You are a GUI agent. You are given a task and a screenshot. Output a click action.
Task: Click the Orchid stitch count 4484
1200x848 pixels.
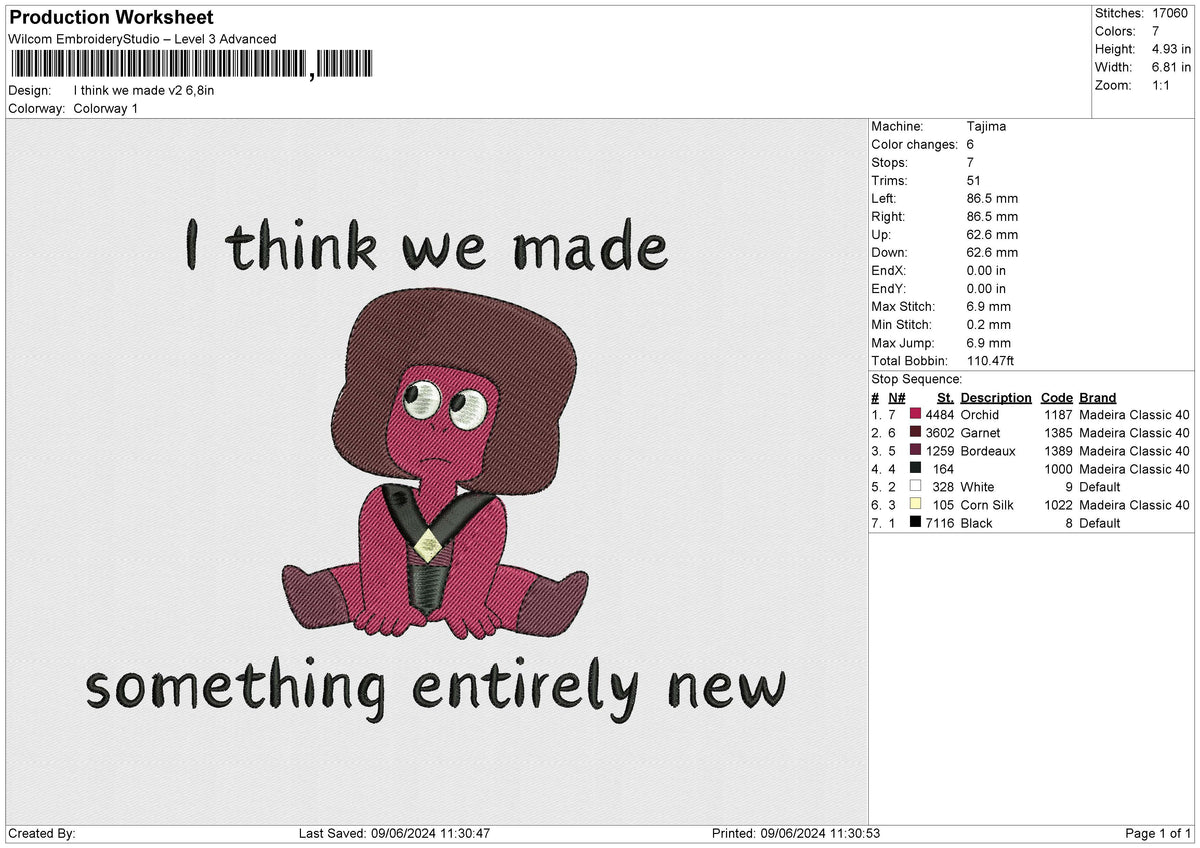coord(940,415)
